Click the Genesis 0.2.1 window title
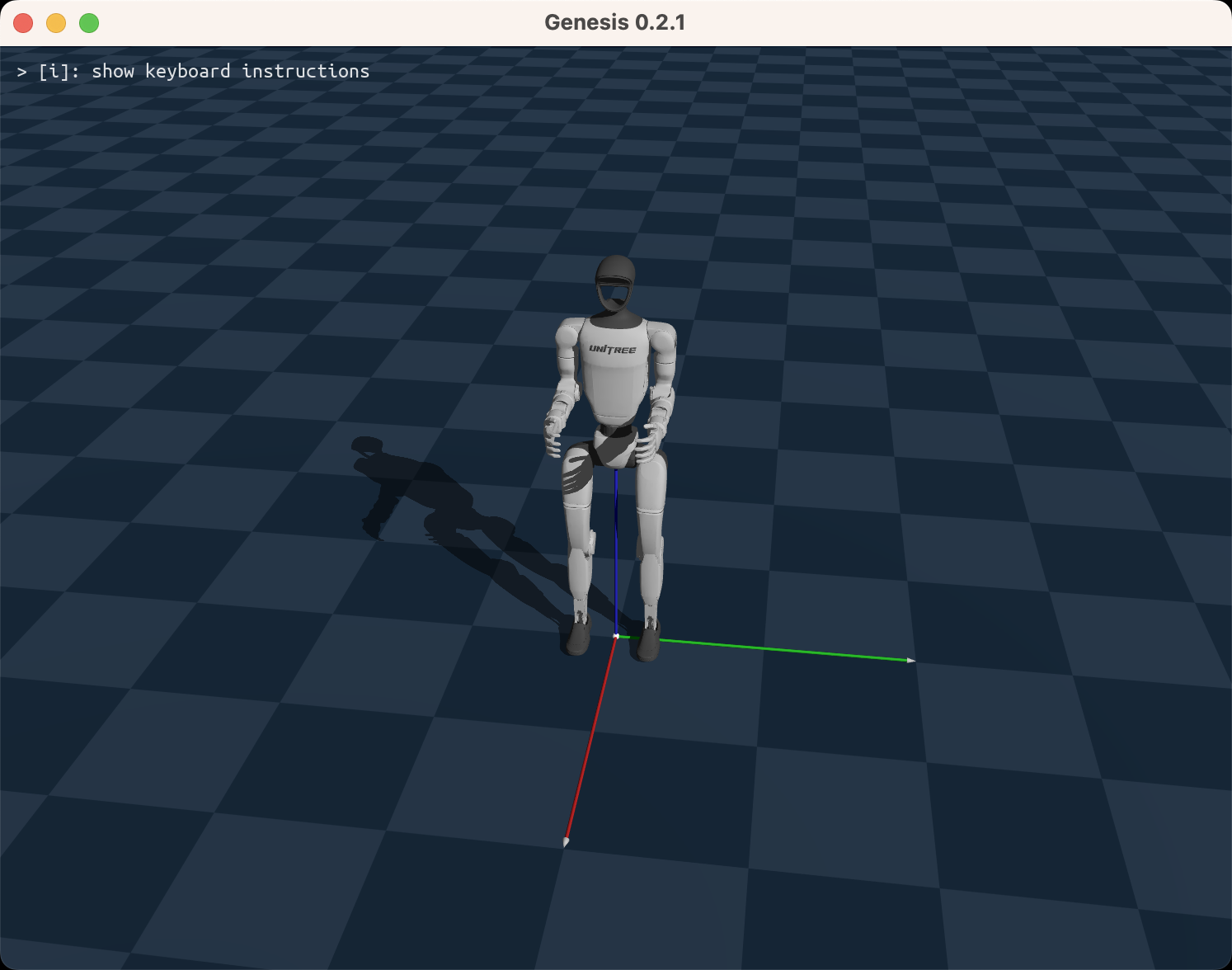This screenshot has height=970, width=1232. pyautogui.click(x=615, y=22)
